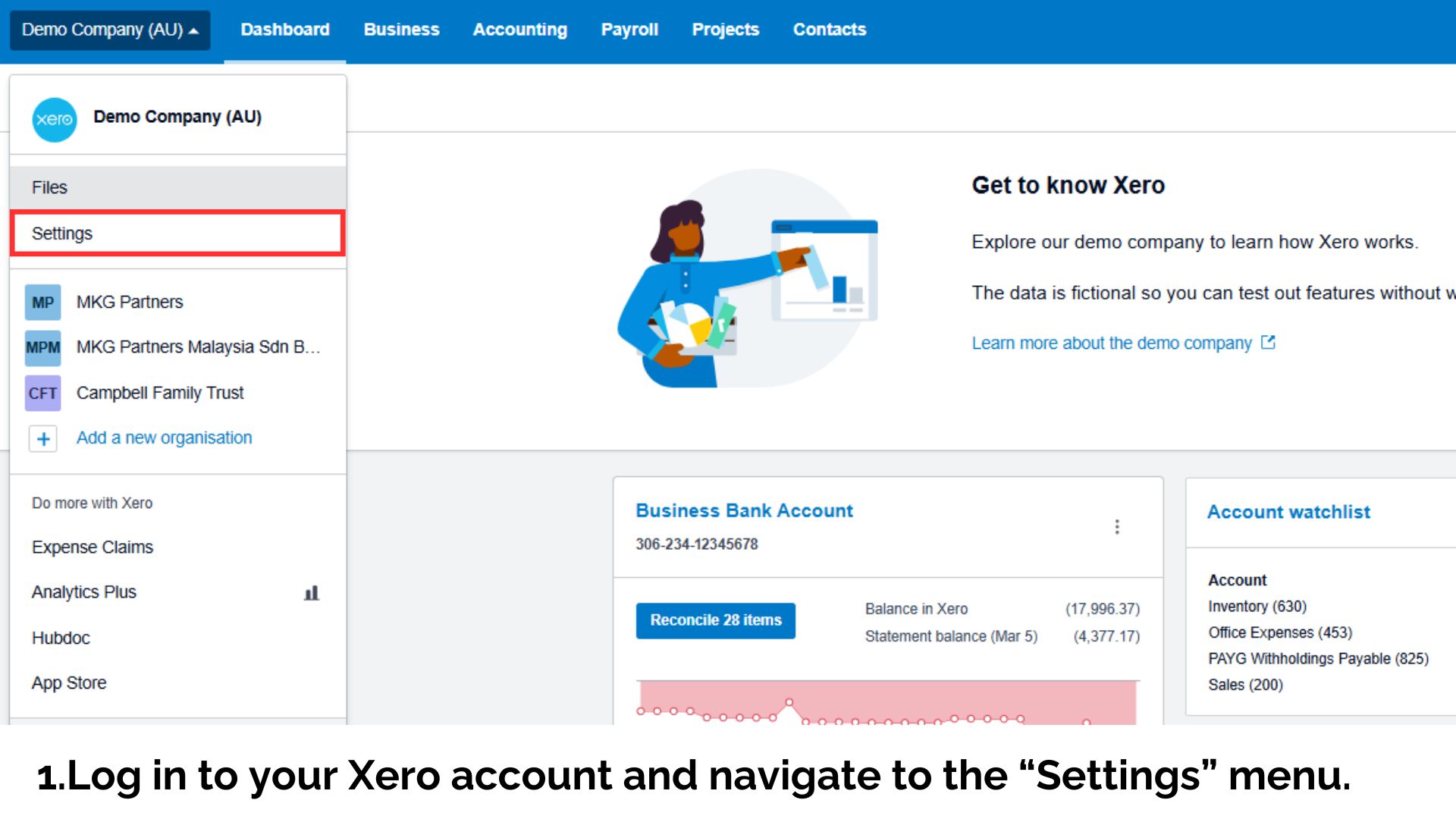Click the Office Expenses (453) account
This screenshot has height=819, width=1456.
(1280, 632)
